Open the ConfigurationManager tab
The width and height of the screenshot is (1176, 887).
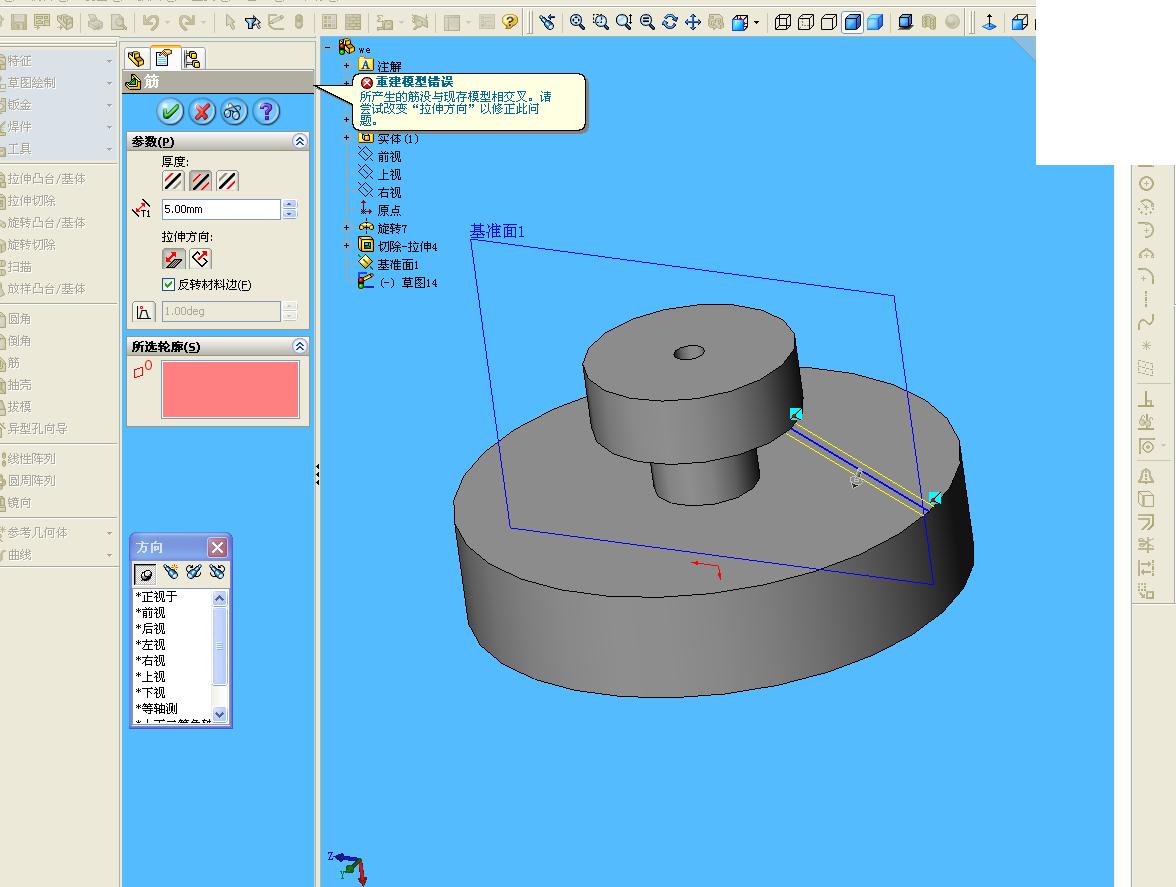[x=192, y=58]
